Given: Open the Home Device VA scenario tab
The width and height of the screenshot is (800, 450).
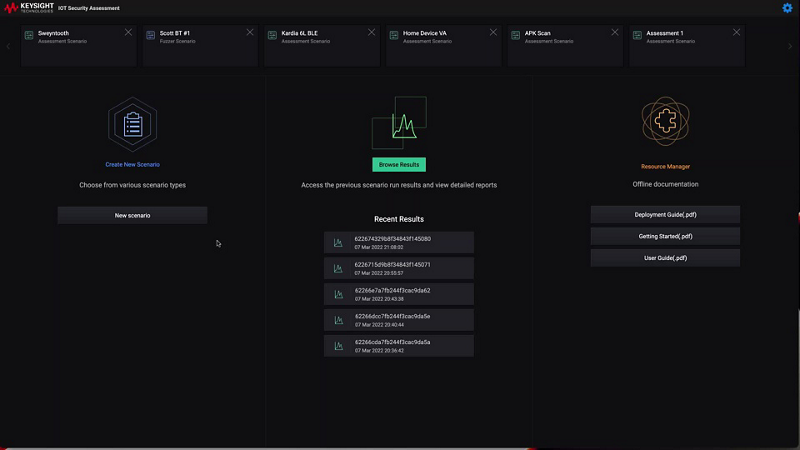Looking at the screenshot, I should (444, 45).
